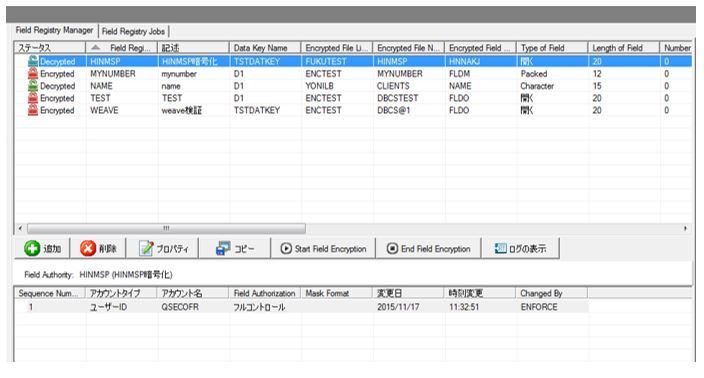Select the WEAVE field registry name

pyautogui.click(x=104, y=110)
